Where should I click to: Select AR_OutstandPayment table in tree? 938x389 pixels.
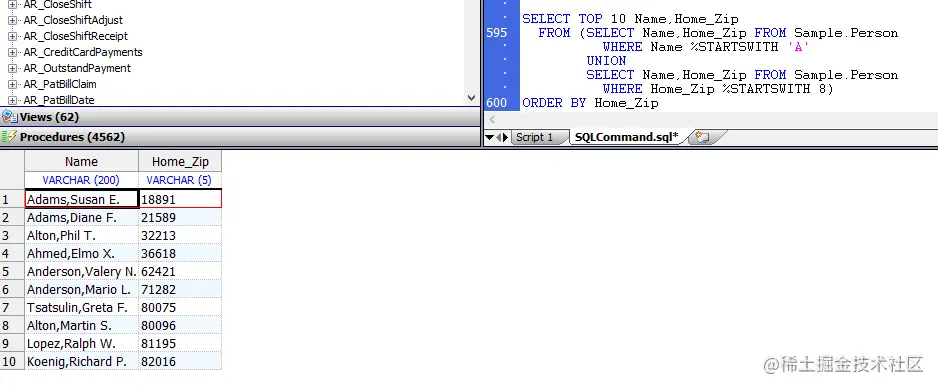[77, 69]
